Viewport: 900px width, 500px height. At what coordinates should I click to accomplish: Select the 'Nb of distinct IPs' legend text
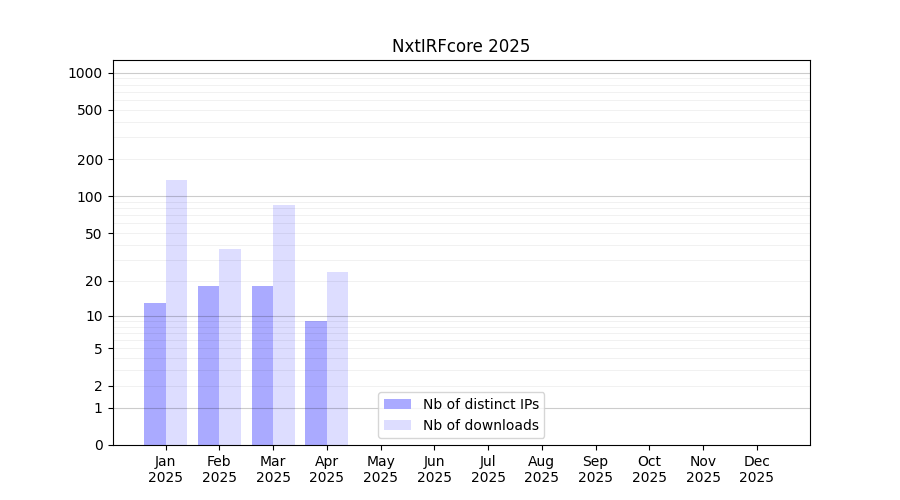click(481, 404)
